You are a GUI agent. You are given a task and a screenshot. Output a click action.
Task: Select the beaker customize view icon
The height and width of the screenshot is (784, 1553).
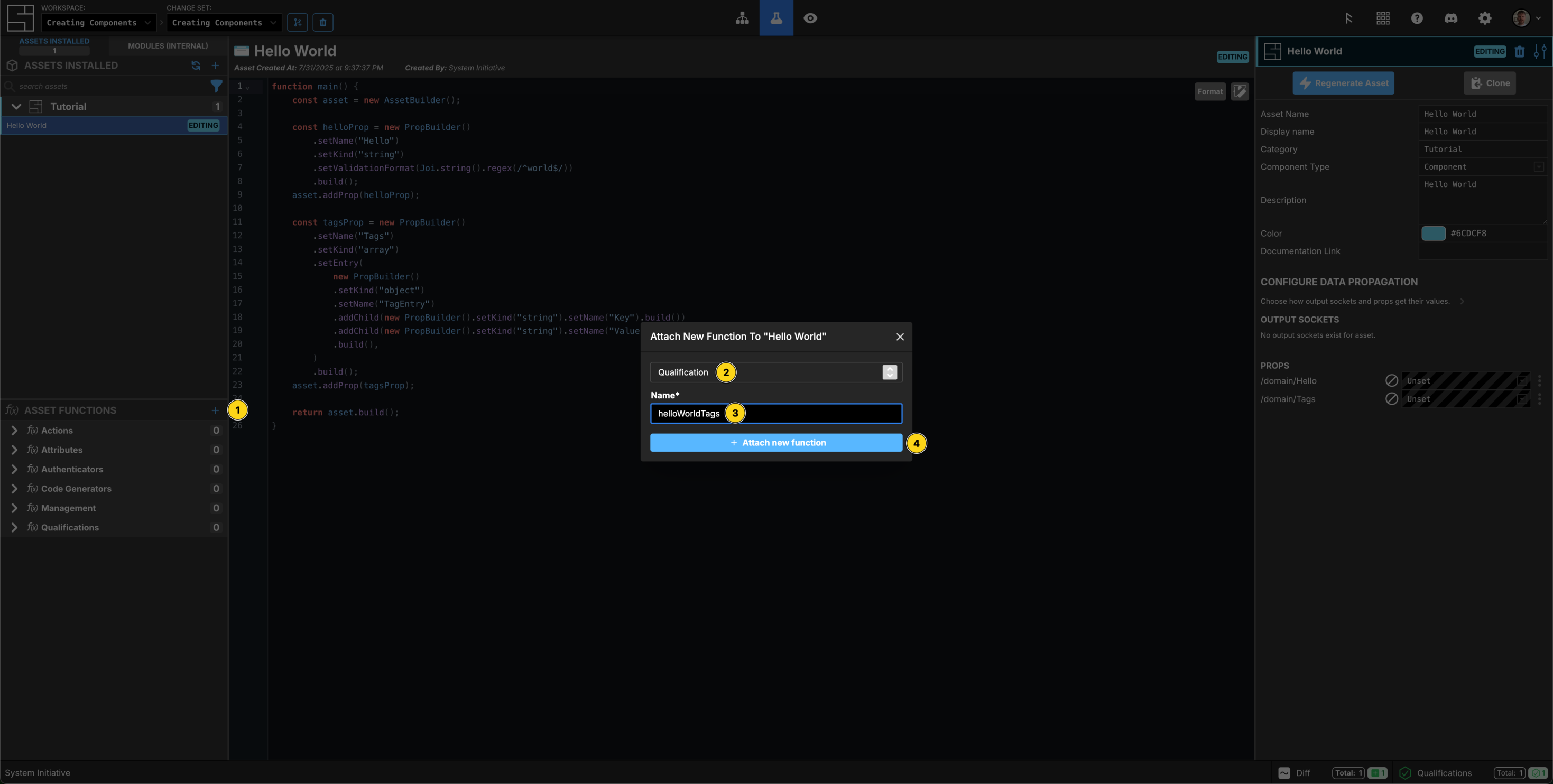coord(776,18)
